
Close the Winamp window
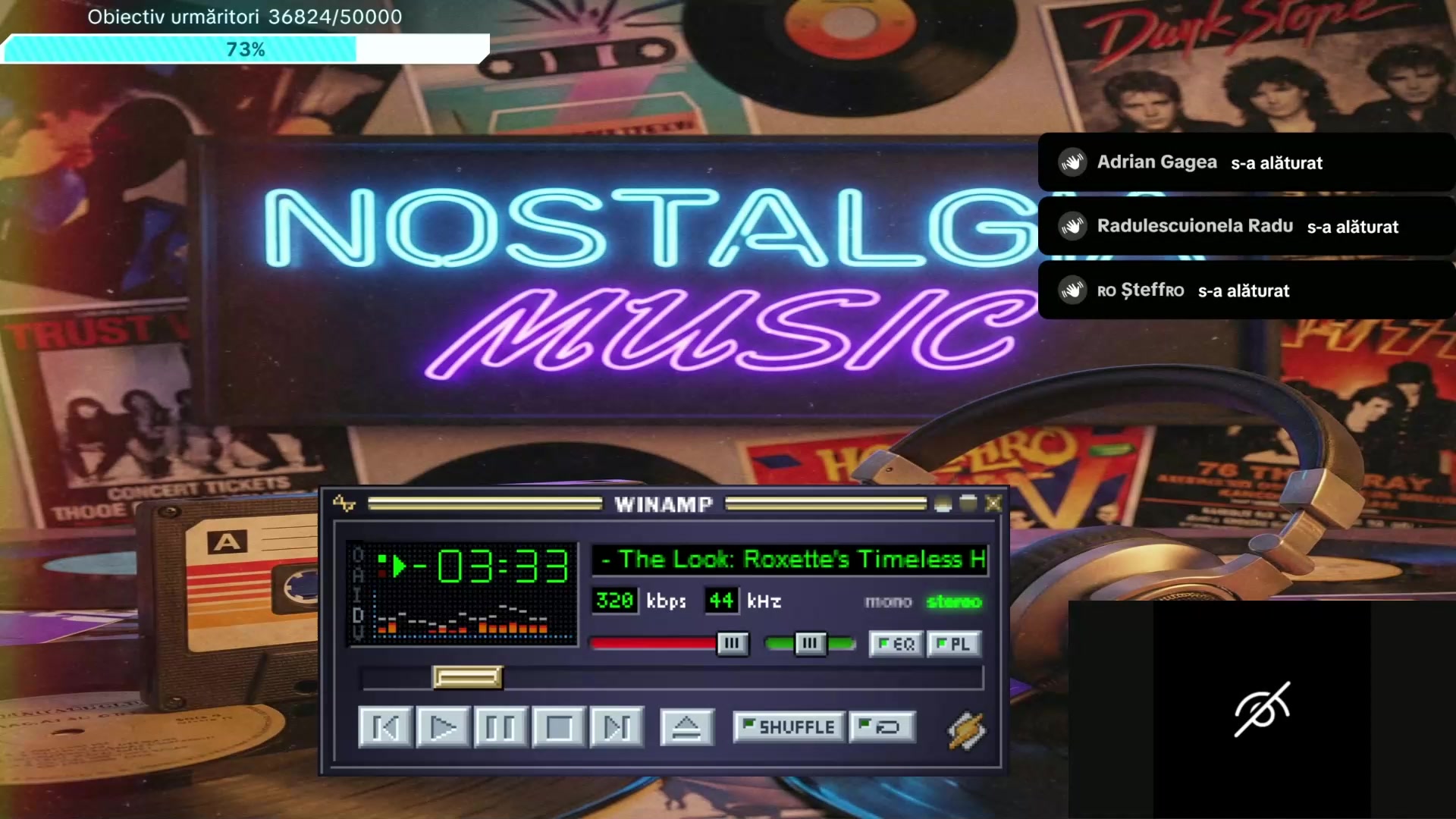[x=993, y=504]
